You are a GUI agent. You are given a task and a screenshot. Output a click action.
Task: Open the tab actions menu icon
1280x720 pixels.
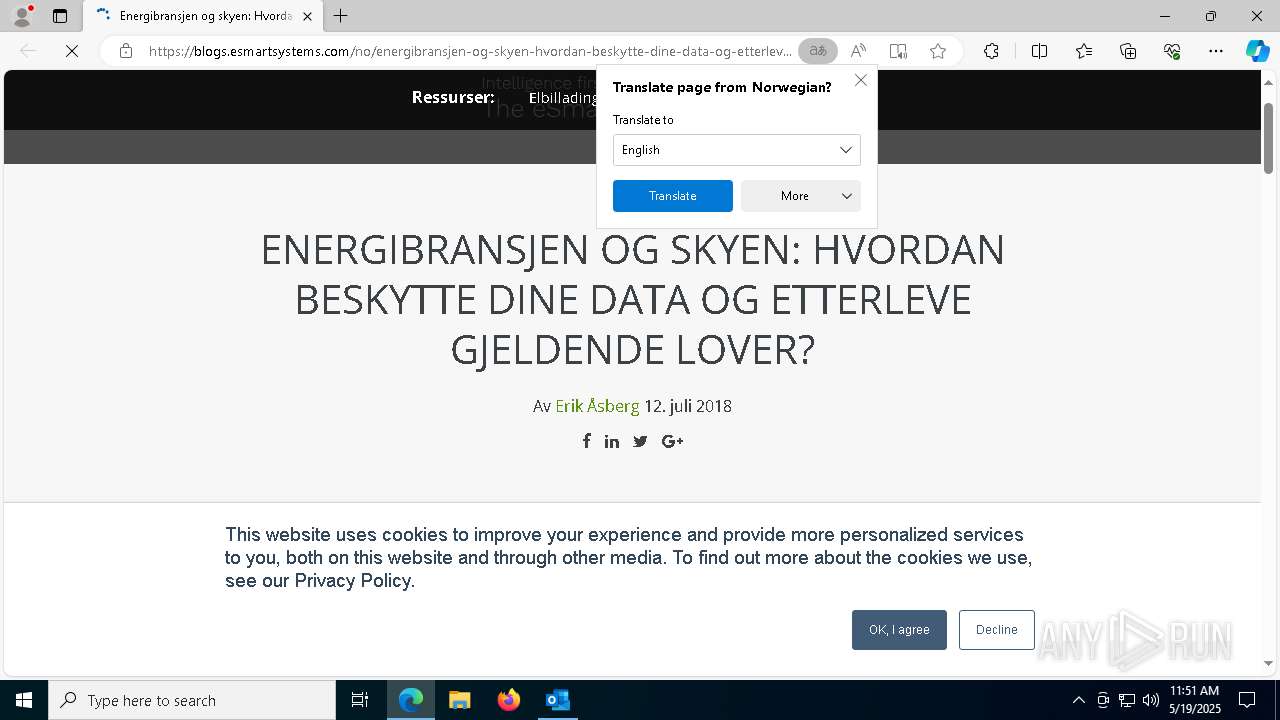click(60, 16)
